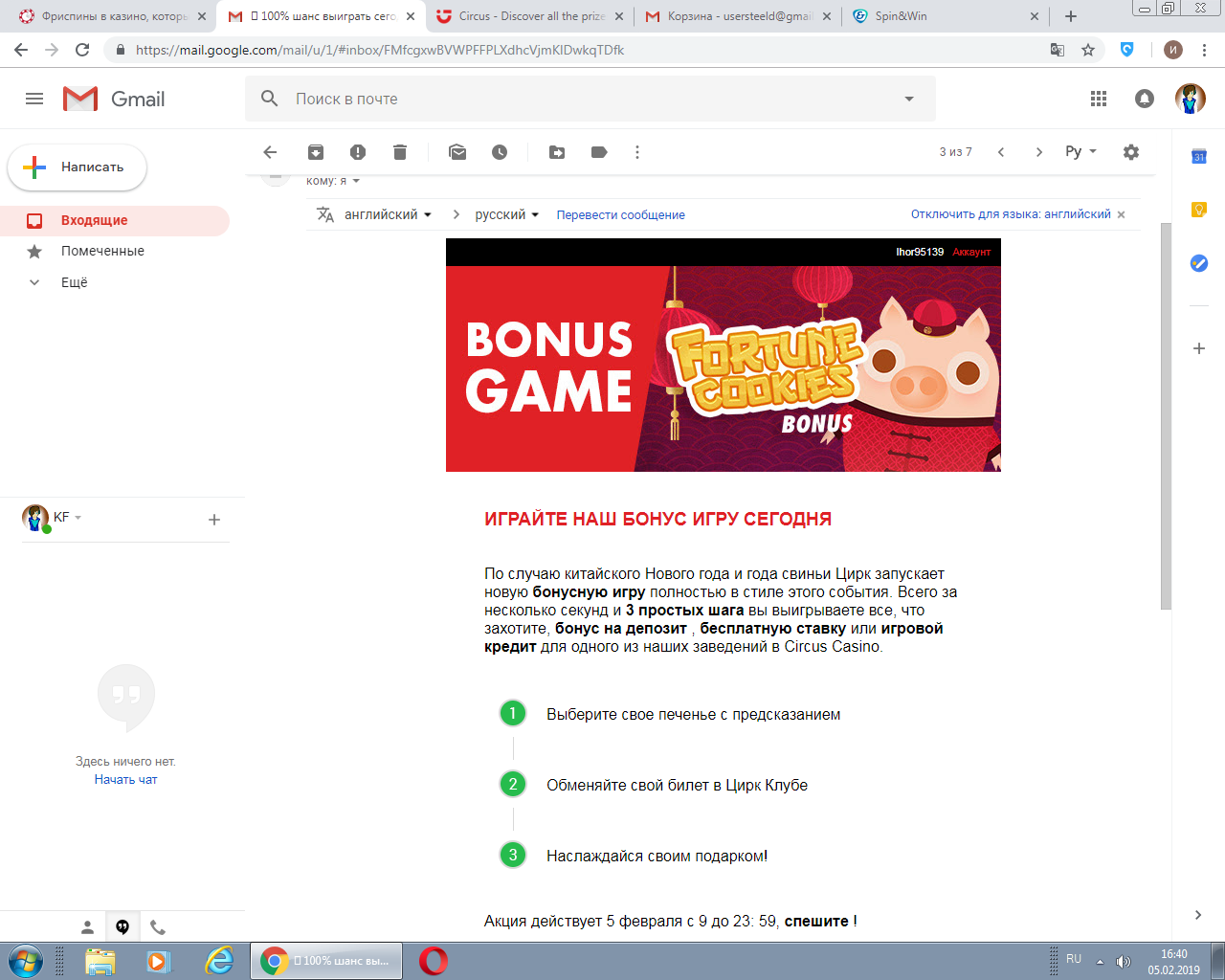This screenshot has width=1225, height=980.
Task: Open Google apps grid
Action: pyautogui.click(x=1099, y=99)
